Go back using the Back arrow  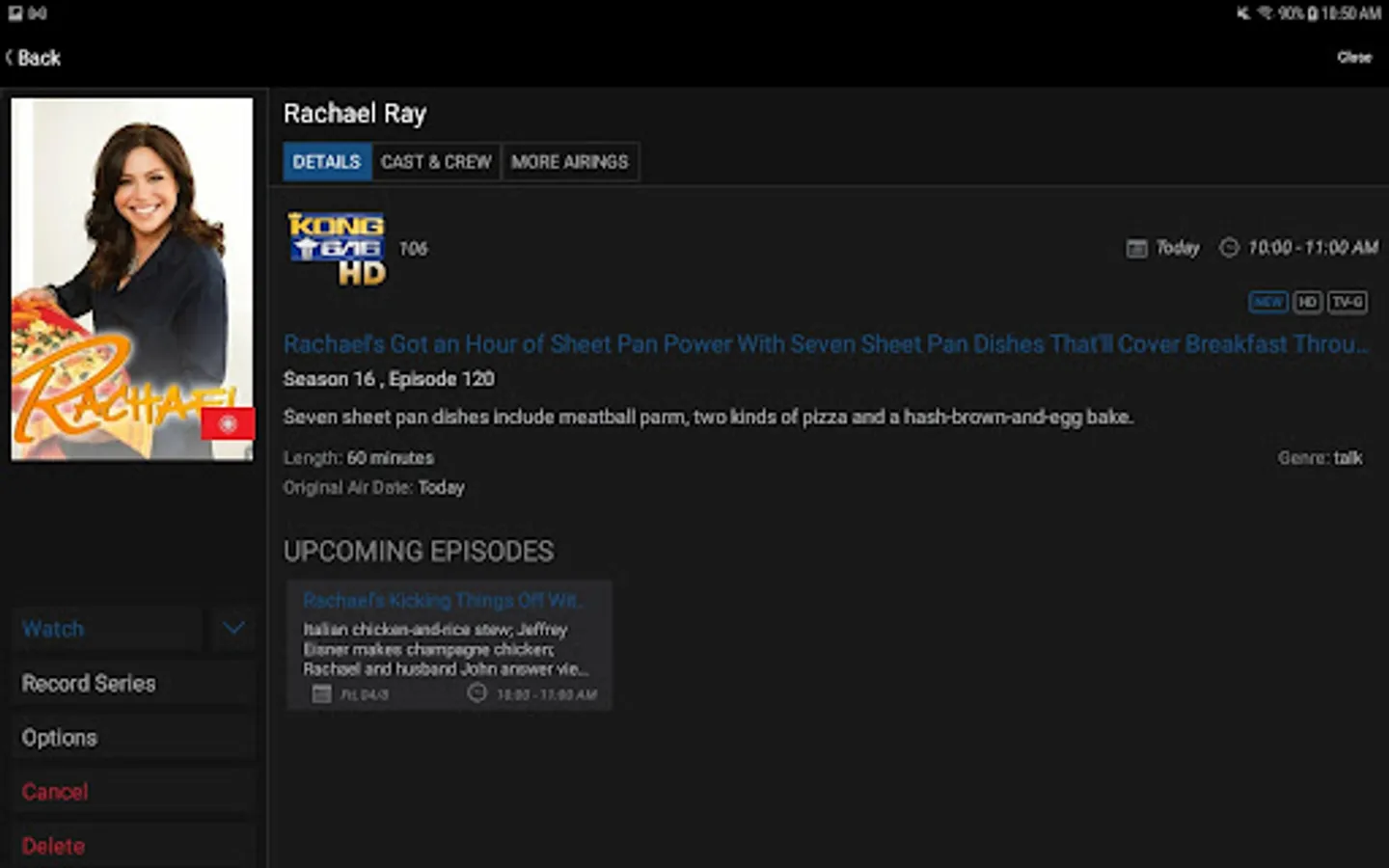tap(32, 58)
